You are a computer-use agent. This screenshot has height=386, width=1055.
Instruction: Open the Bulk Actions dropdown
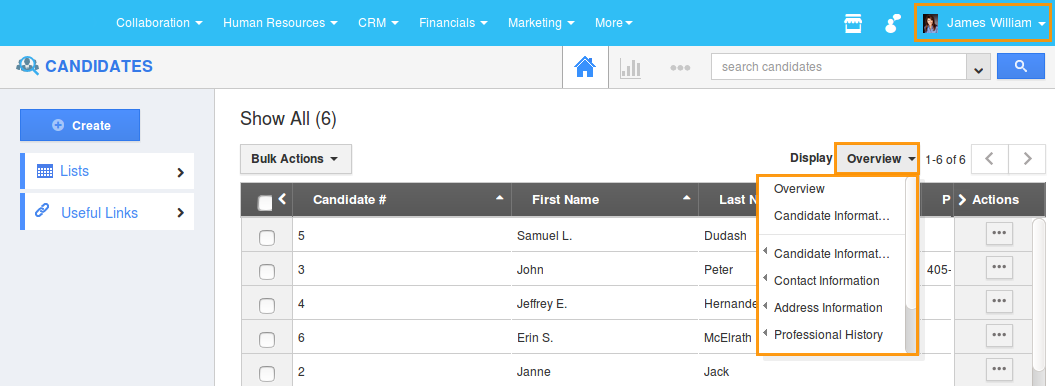[296, 159]
